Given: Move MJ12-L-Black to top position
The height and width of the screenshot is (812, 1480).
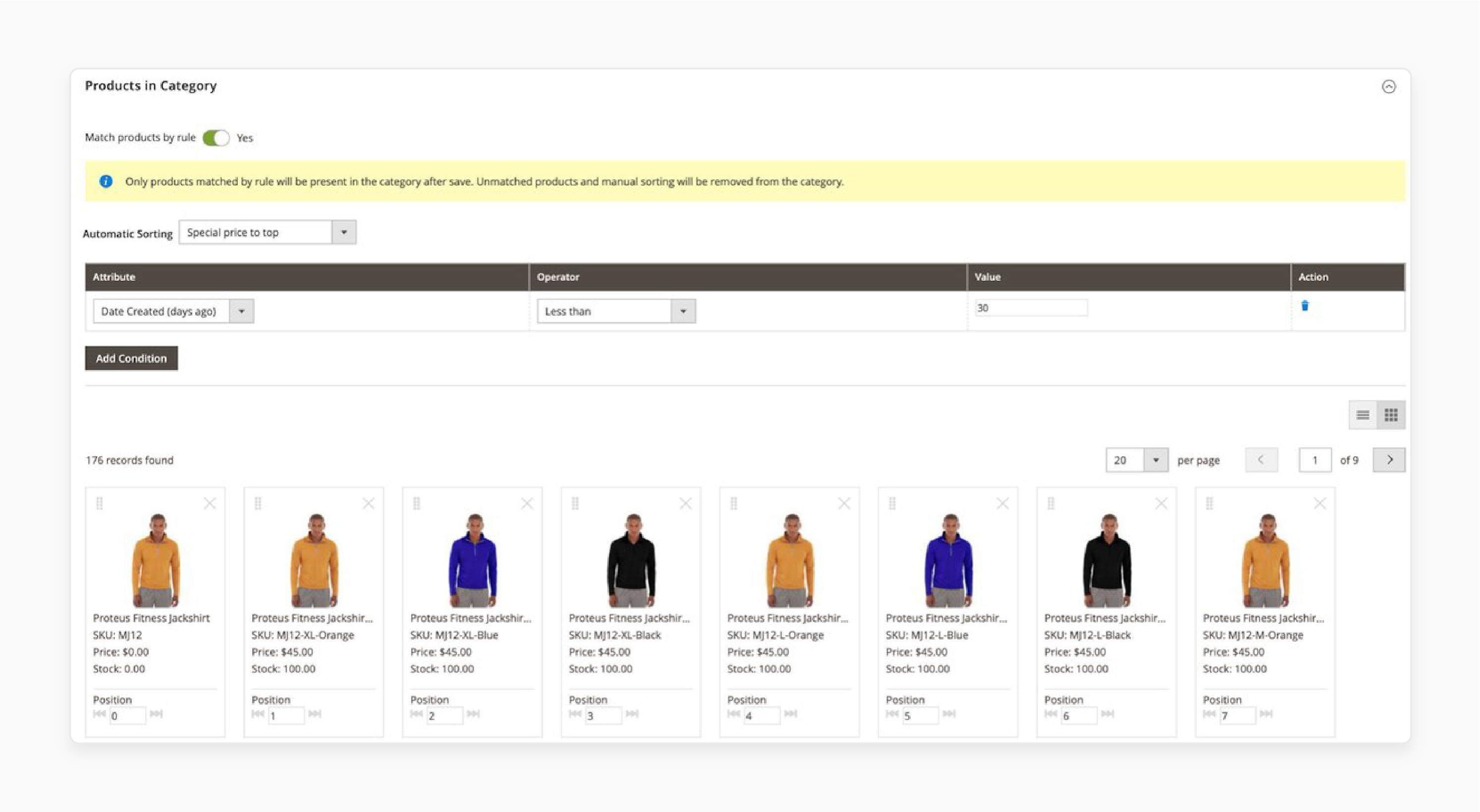Looking at the screenshot, I should click(1051, 714).
